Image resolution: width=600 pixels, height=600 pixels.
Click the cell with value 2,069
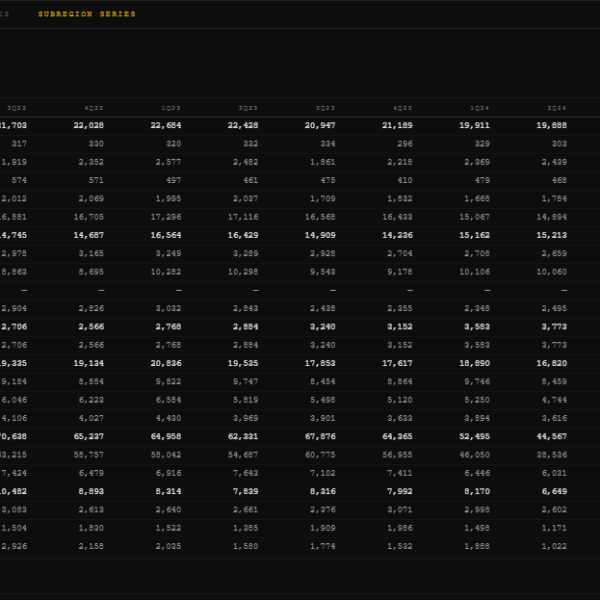click(91, 199)
